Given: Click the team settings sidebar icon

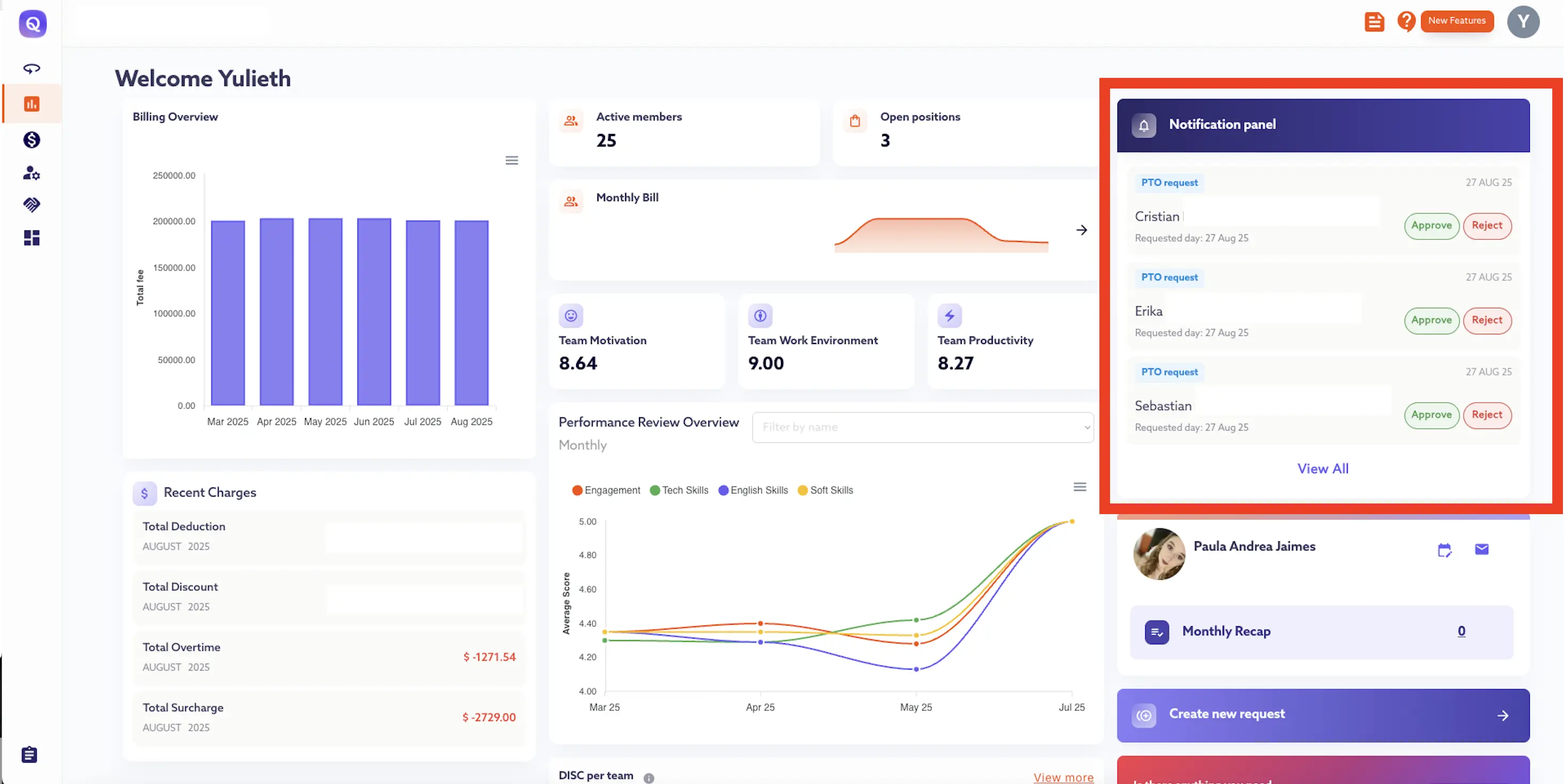Looking at the screenshot, I should [x=31, y=173].
